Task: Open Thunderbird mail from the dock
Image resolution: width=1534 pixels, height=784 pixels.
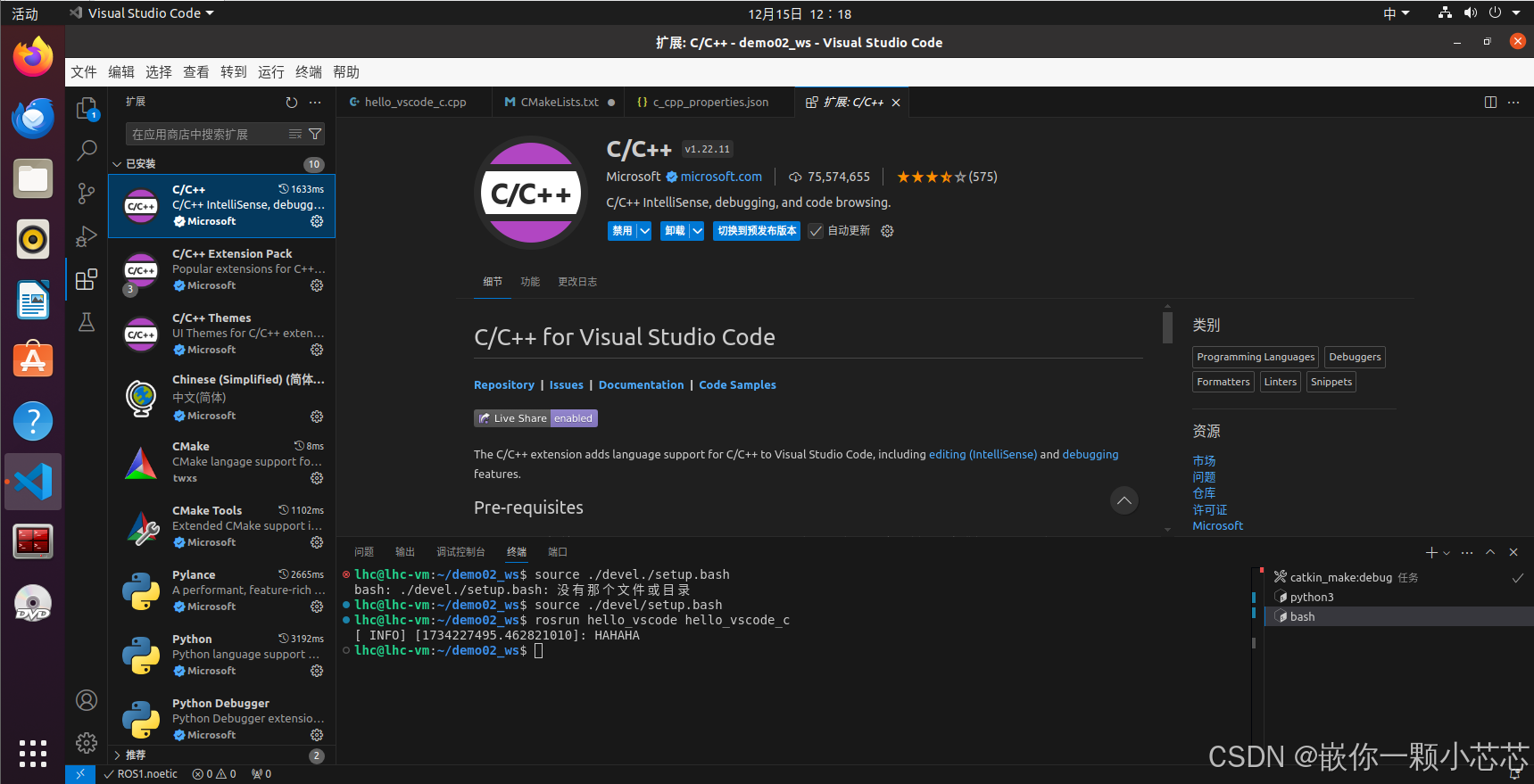Action: pos(33,118)
